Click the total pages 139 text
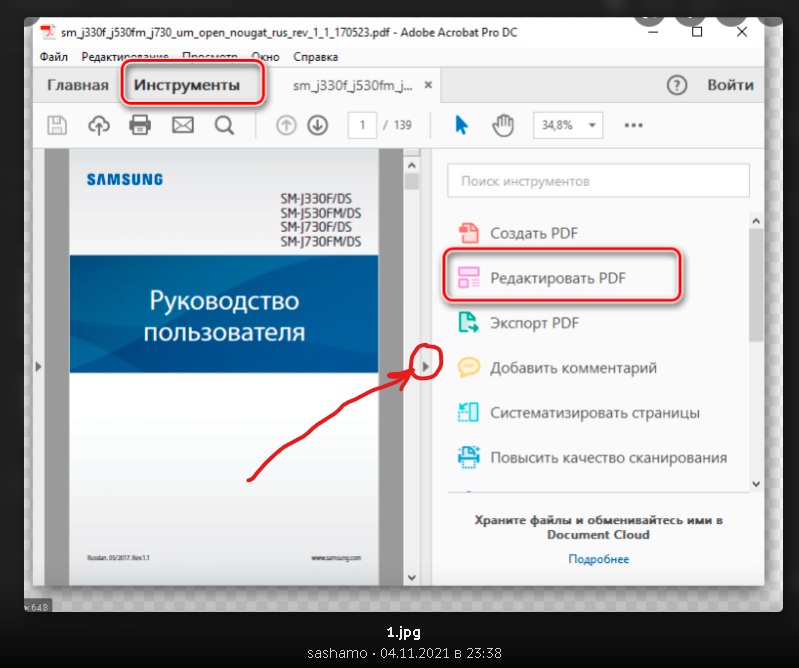Image resolution: width=799 pixels, height=668 pixels. tap(403, 125)
